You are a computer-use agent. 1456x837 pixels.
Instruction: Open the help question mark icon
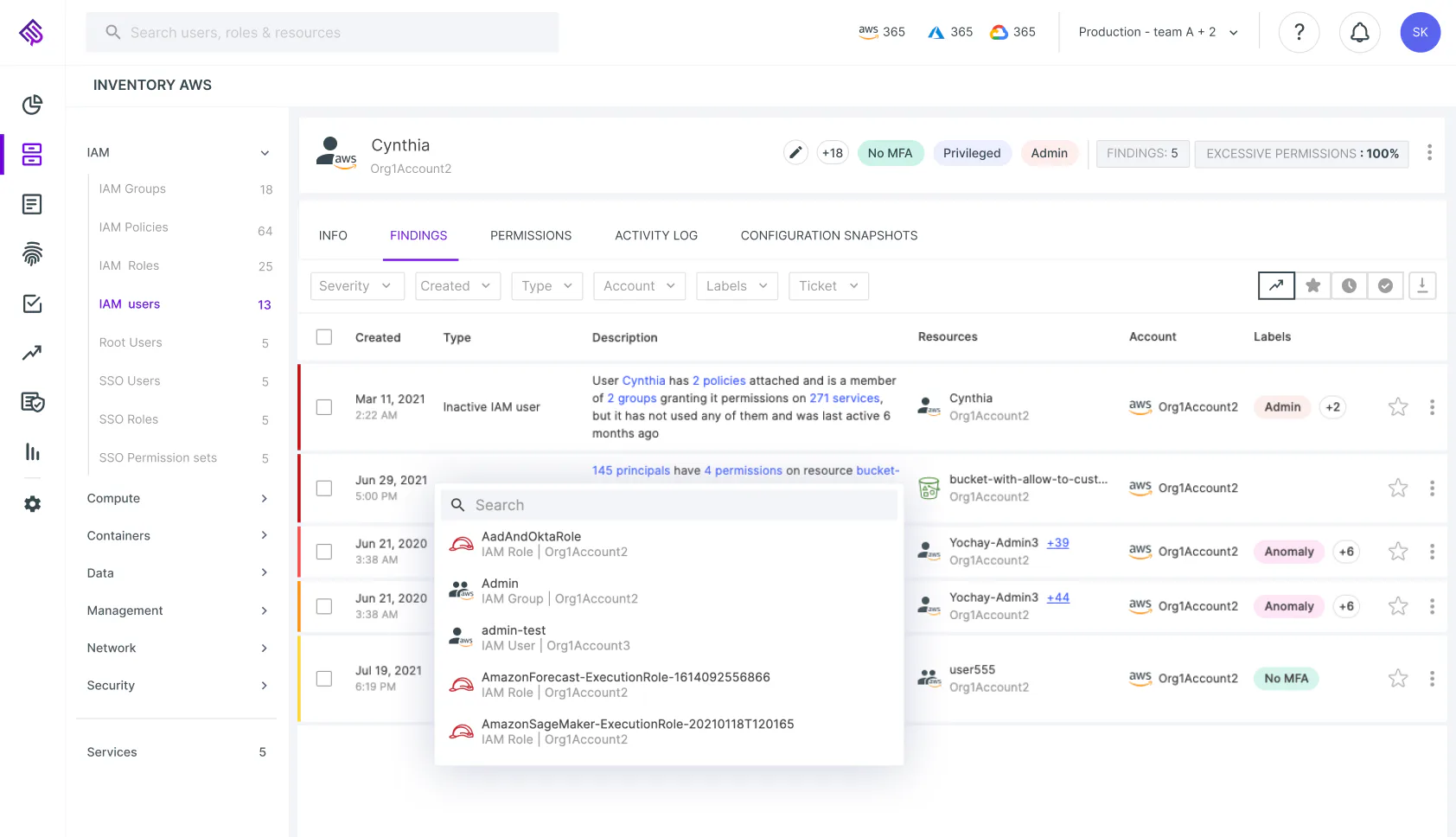point(1299,32)
